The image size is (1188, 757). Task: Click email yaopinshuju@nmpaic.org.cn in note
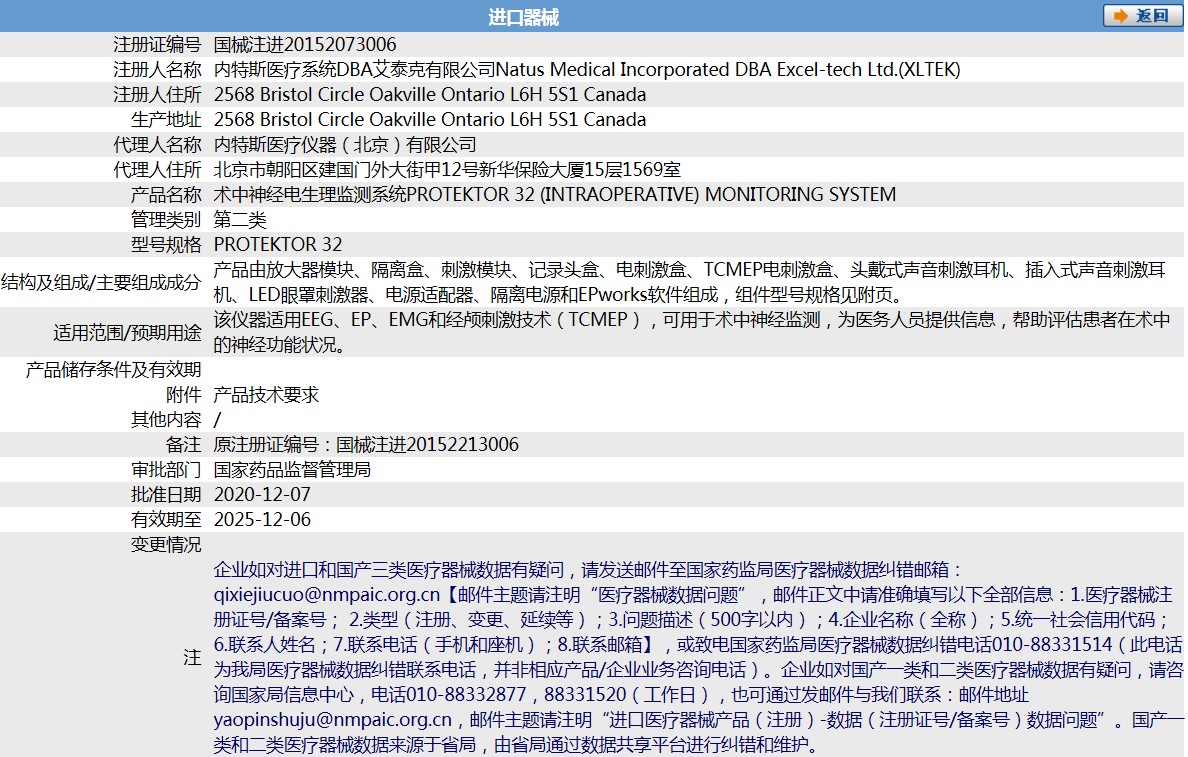333,719
